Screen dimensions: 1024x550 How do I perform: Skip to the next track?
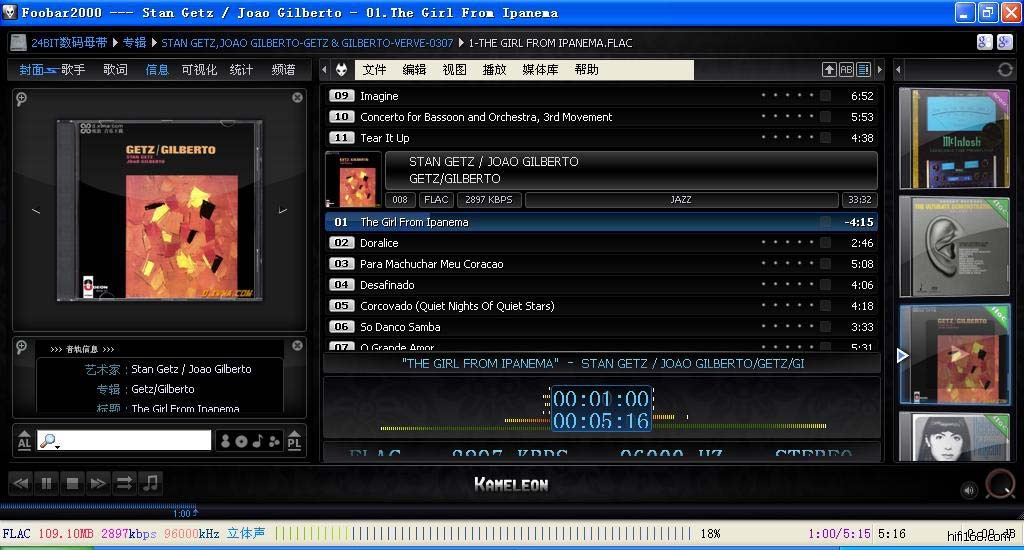click(x=98, y=484)
